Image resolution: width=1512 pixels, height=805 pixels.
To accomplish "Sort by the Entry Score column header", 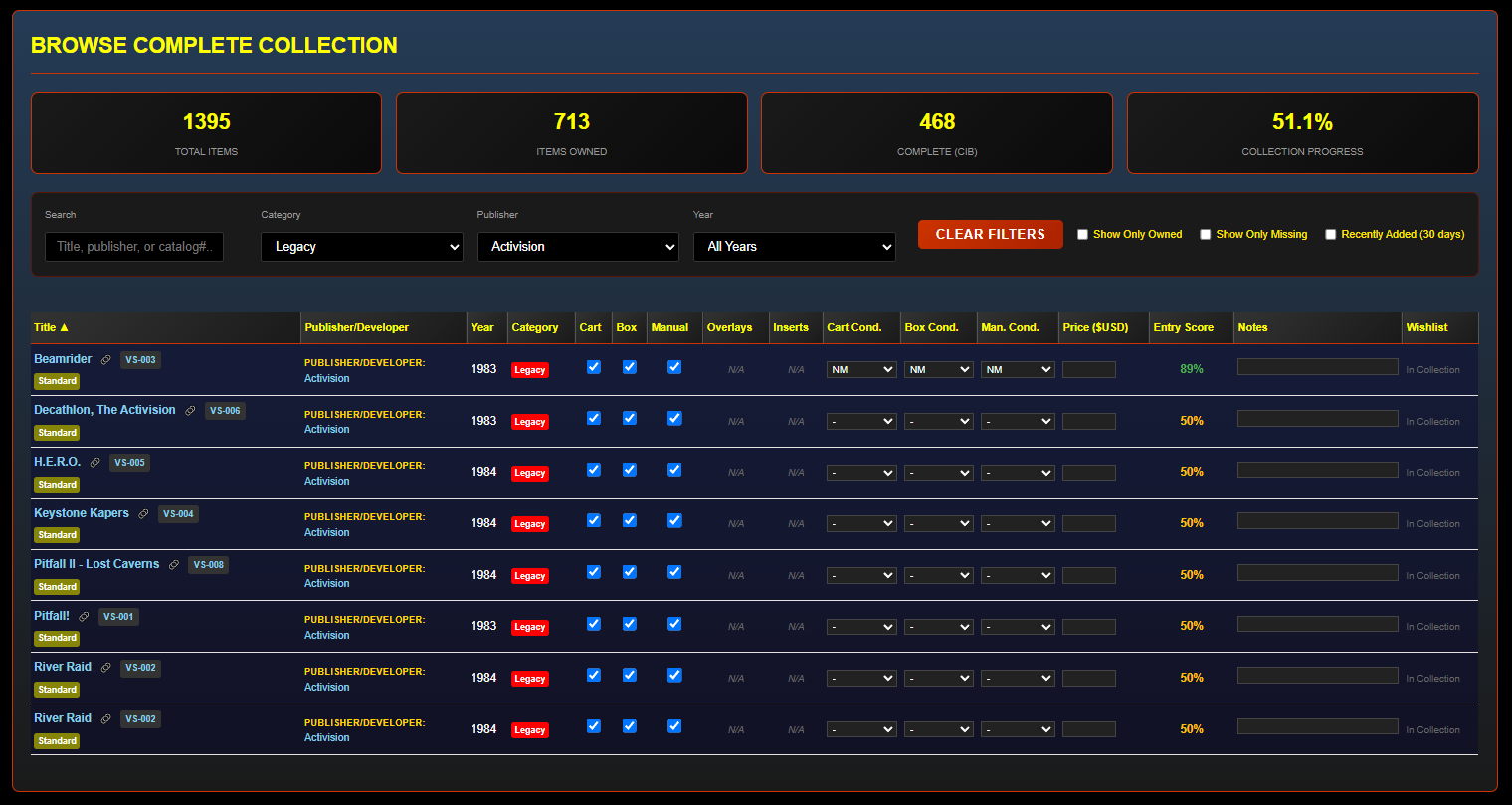I will point(1183,327).
